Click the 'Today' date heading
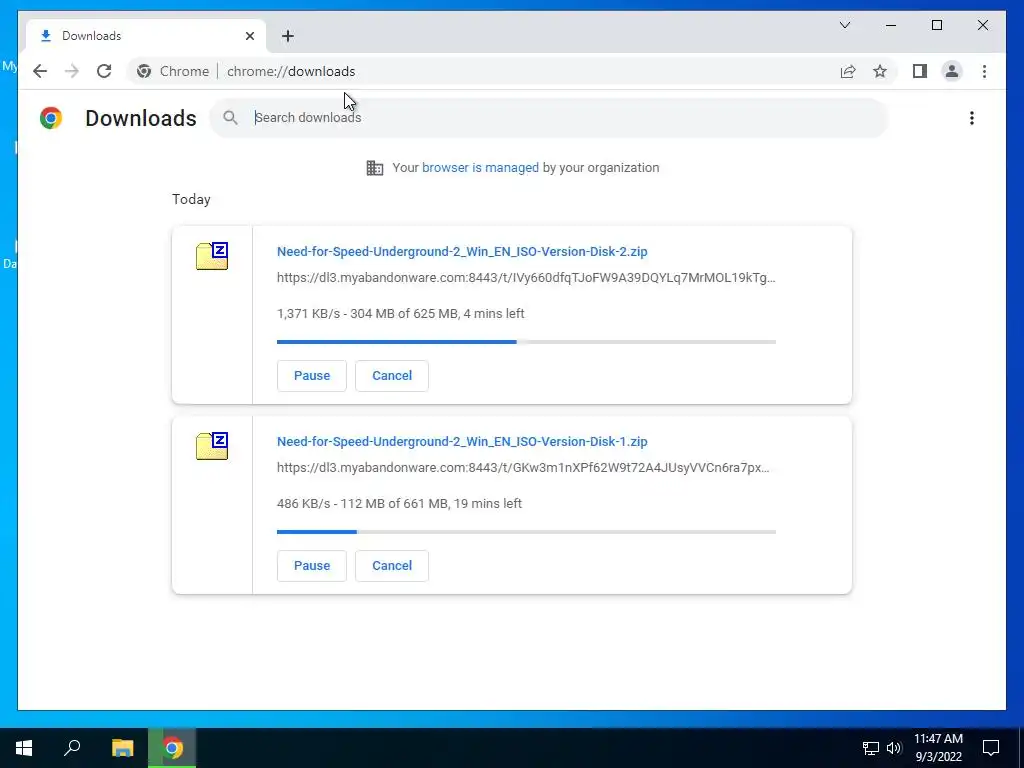Image resolution: width=1024 pixels, height=768 pixels. tap(191, 199)
